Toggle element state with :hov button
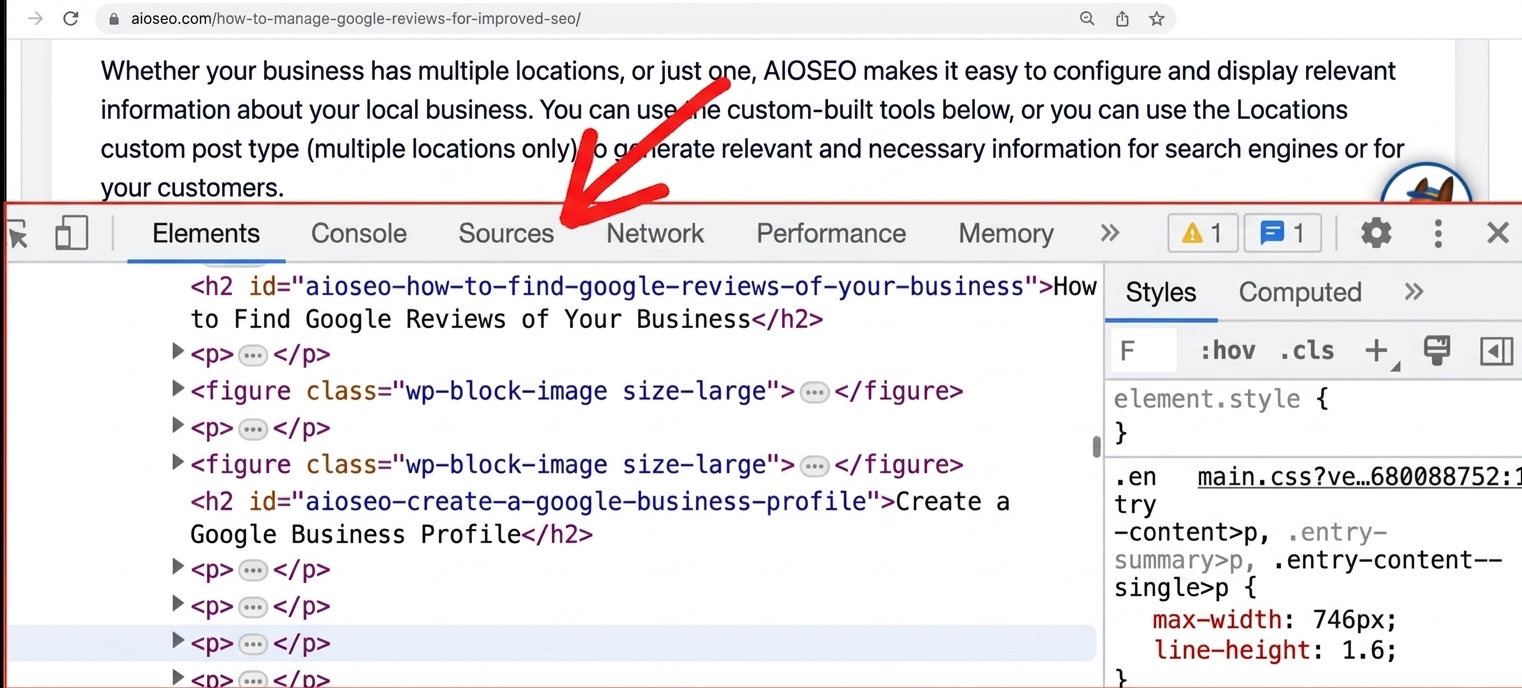Viewport: 1522px width, 688px height. tap(1227, 351)
